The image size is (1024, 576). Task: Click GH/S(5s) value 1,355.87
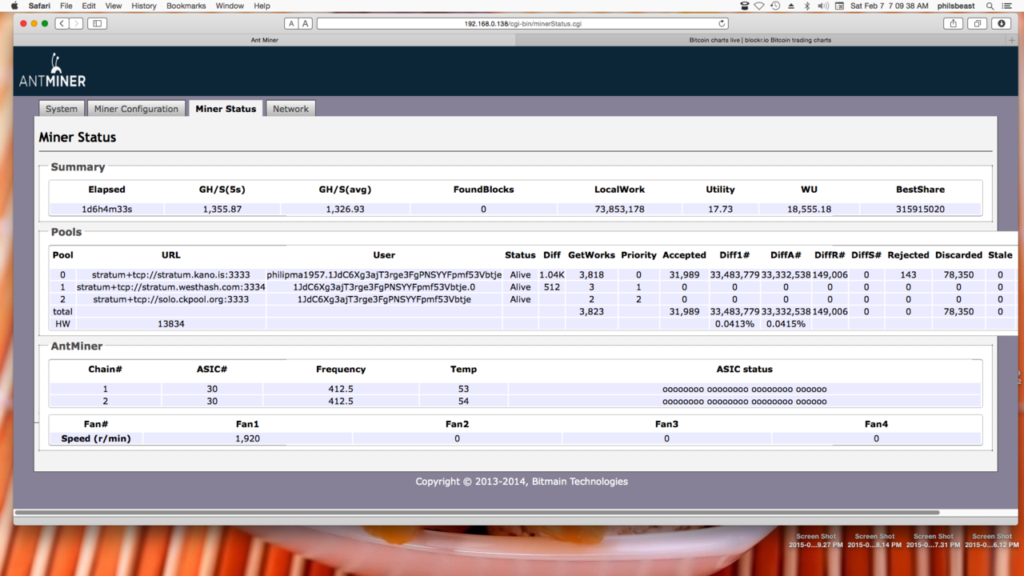point(222,209)
